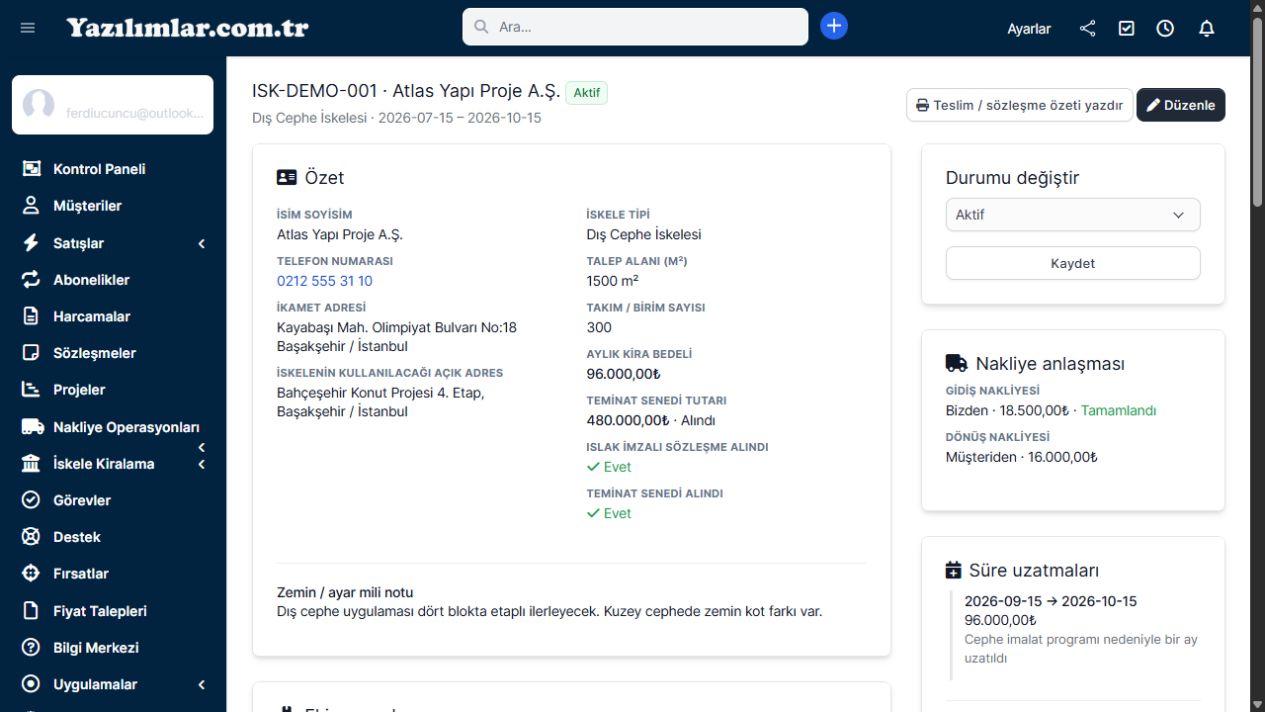
Task: Click the green Tamamlandı shipping status
Action: (1119, 410)
